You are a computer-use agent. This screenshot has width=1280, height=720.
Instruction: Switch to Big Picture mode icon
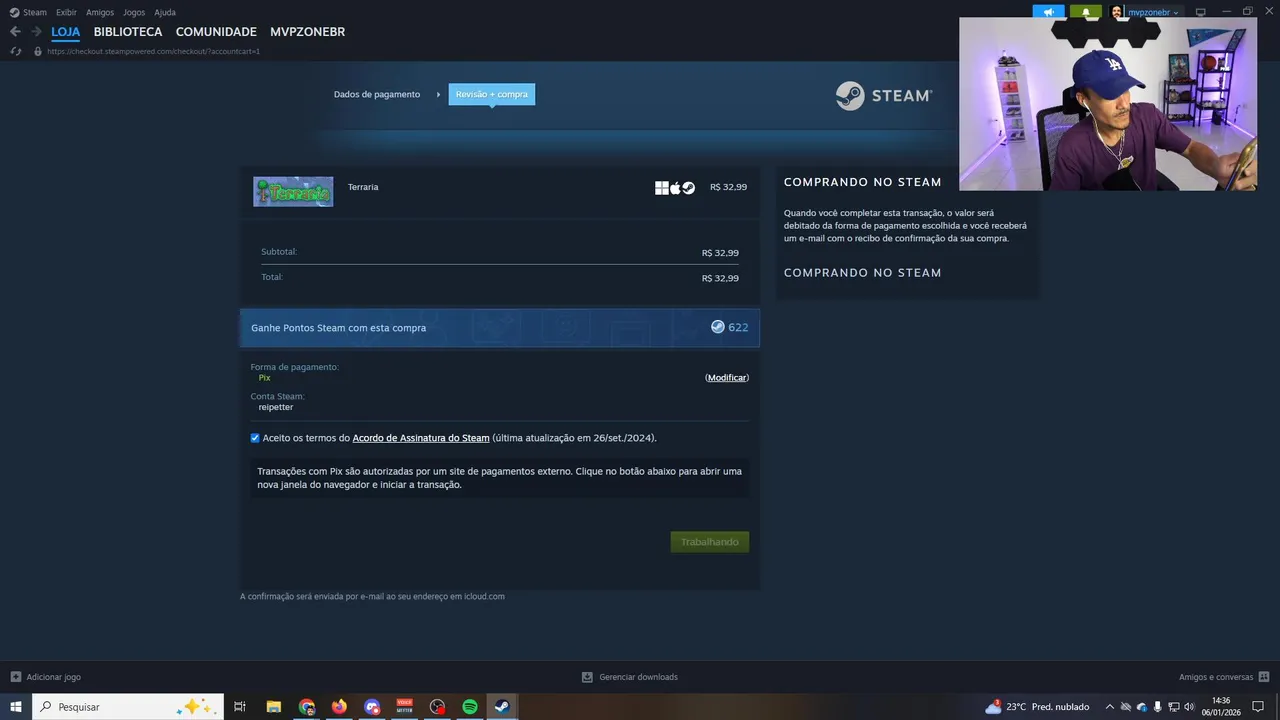point(1201,12)
